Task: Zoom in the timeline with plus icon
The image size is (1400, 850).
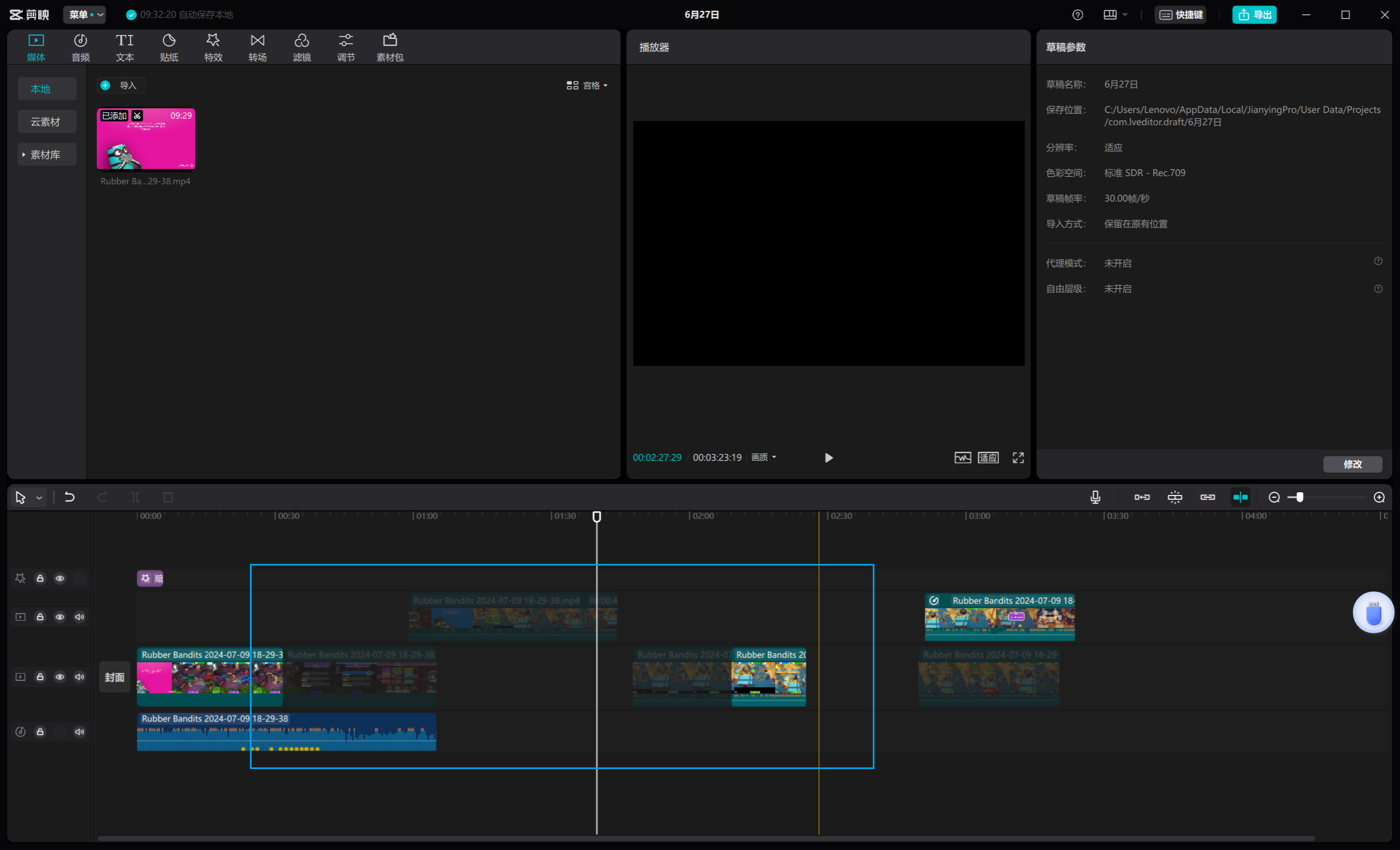Action: pyautogui.click(x=1379, y=498)
